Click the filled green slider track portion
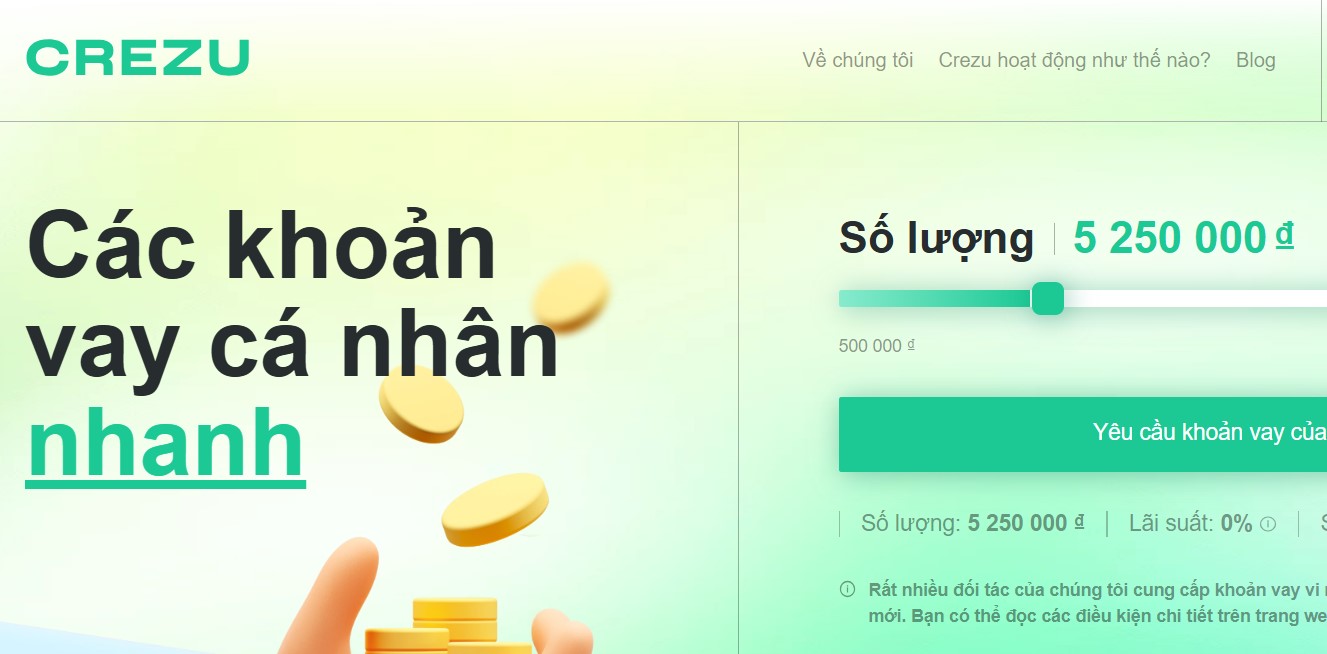The image size is (1327, 654). (935, 298)
